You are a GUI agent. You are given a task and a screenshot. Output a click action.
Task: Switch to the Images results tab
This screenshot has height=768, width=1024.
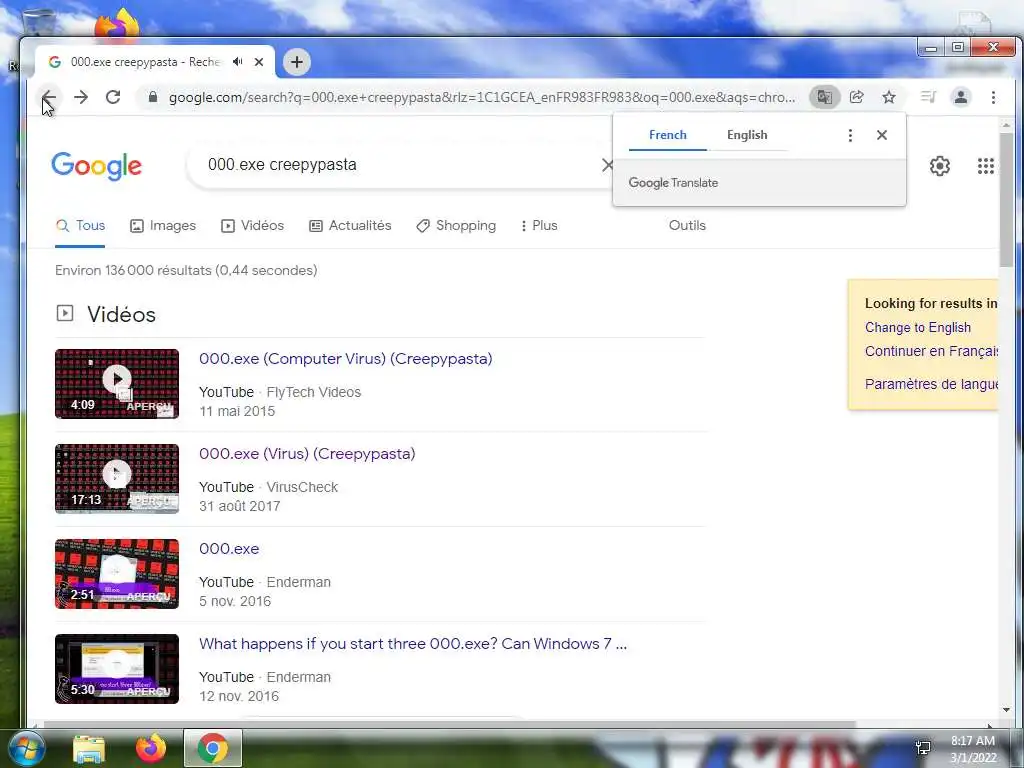pos(163,225)
